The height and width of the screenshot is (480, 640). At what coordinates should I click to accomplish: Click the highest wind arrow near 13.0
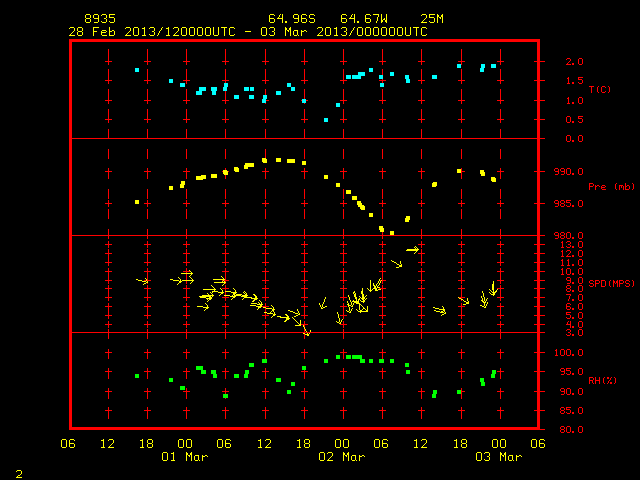click(413, 249)
